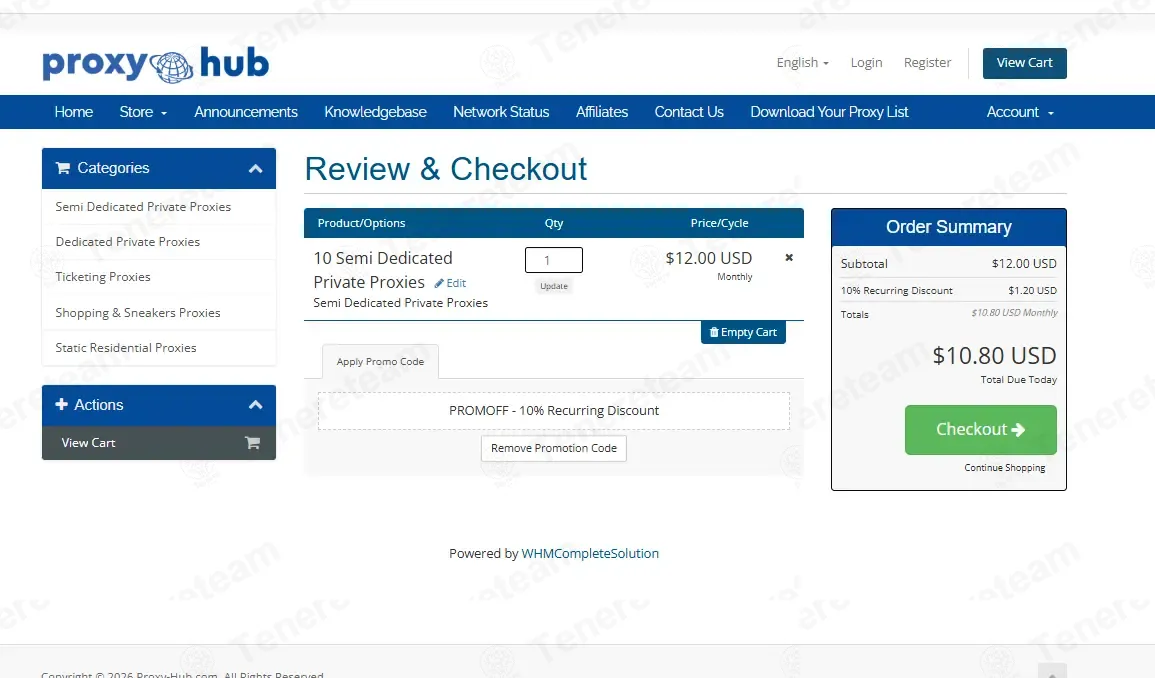Click the Subtotal row label
Screen dimensions: 1155x678
[x=864, y=264]
